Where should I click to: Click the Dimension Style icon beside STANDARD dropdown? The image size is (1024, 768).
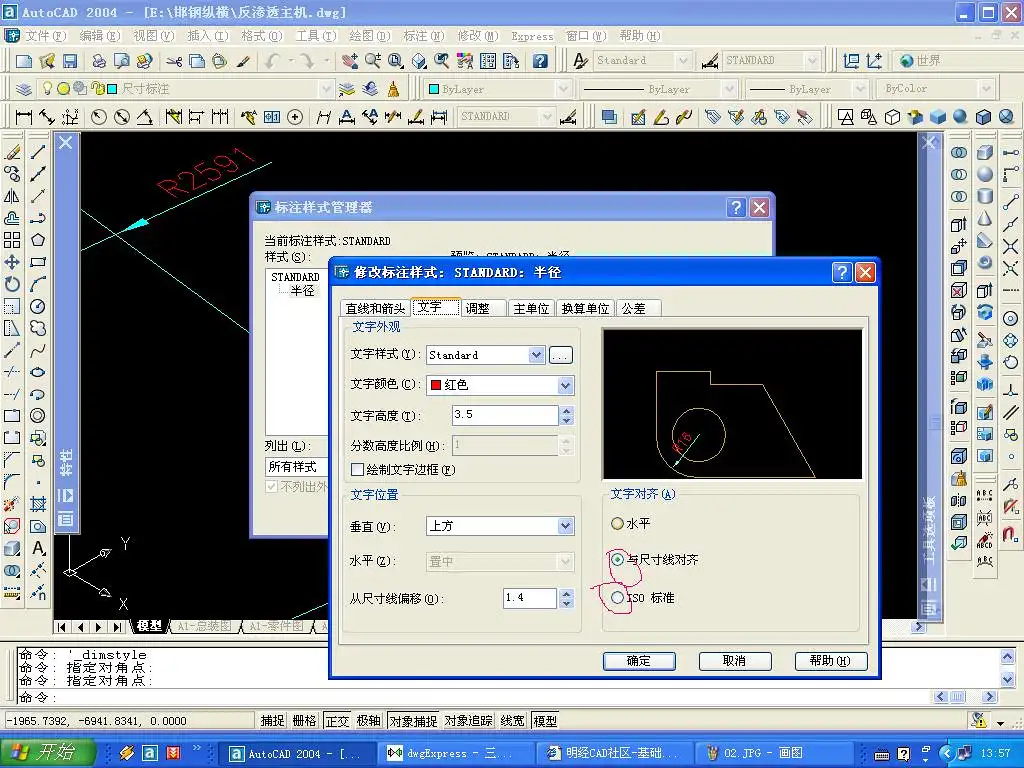[x=568, y=117]
